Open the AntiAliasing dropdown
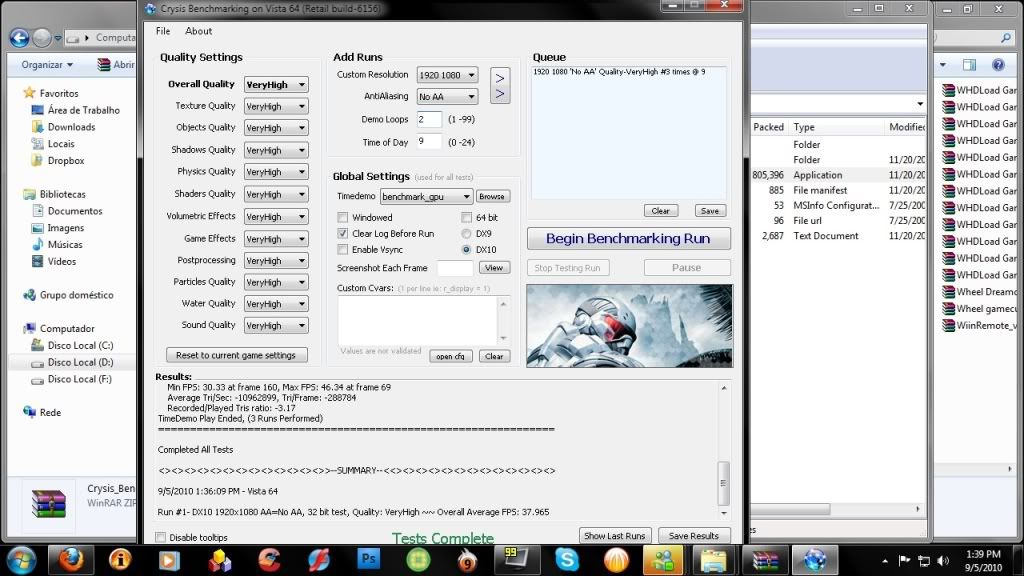Screen dimensions: 1024x576 coord(447,97)
